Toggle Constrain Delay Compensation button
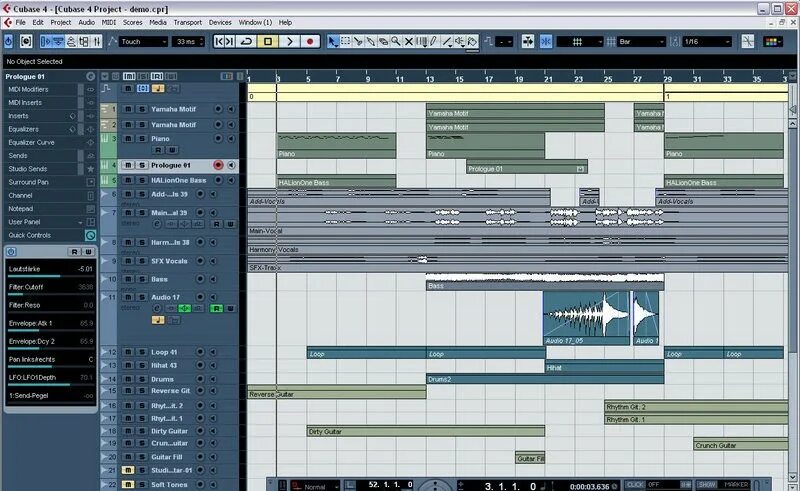This screenshot has width=800, height=491. (26, 41)
